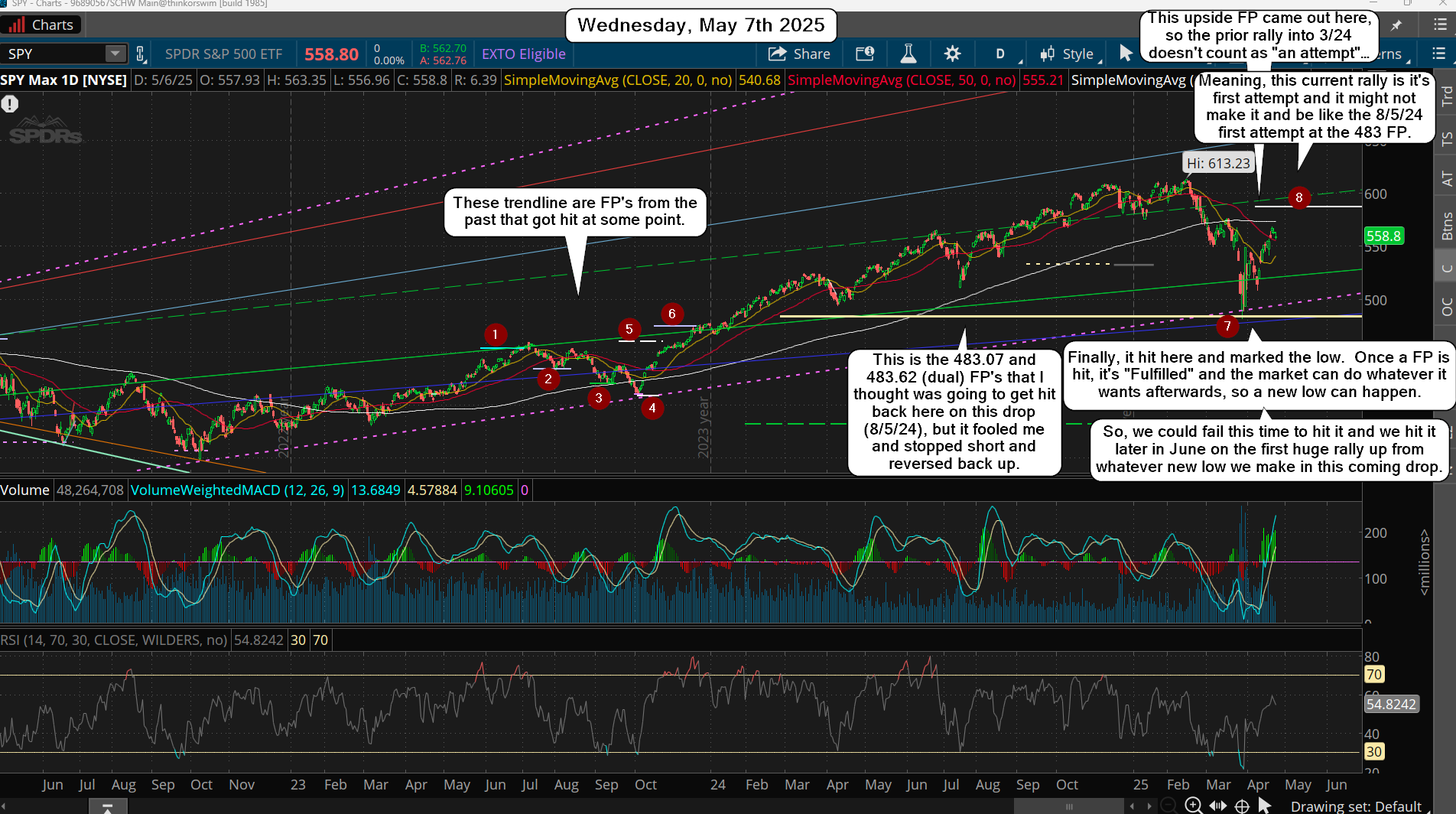Image resolution: width=1456 pixels, height=814 pixels.
Task: Expand the SPY symbol dropdown arrow
Action: 115,54
